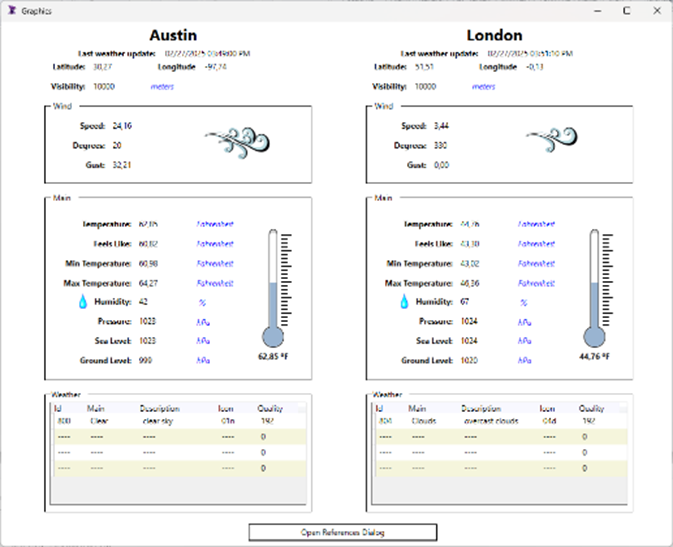673x547 pixels.
Task: Click London's humidity water droplet icon
Action: tap(405, 302)
